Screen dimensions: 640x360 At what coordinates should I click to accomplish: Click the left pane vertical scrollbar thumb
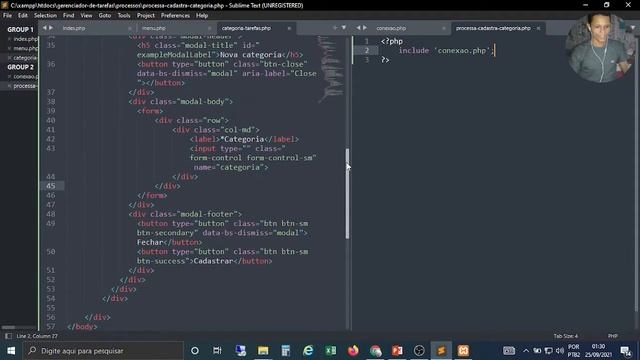[347, 193]
